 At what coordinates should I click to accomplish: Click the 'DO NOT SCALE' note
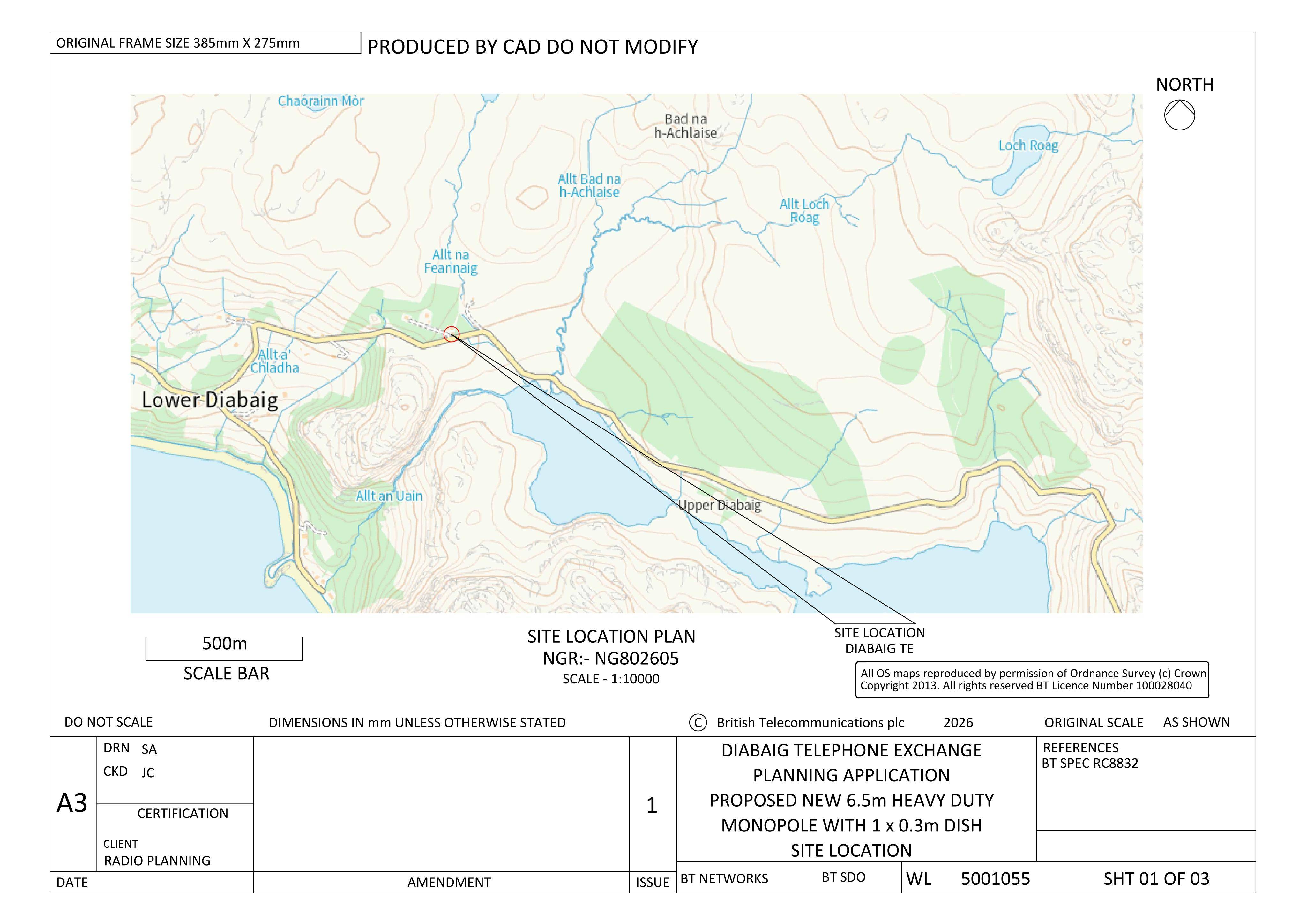[x=108, y=722]
